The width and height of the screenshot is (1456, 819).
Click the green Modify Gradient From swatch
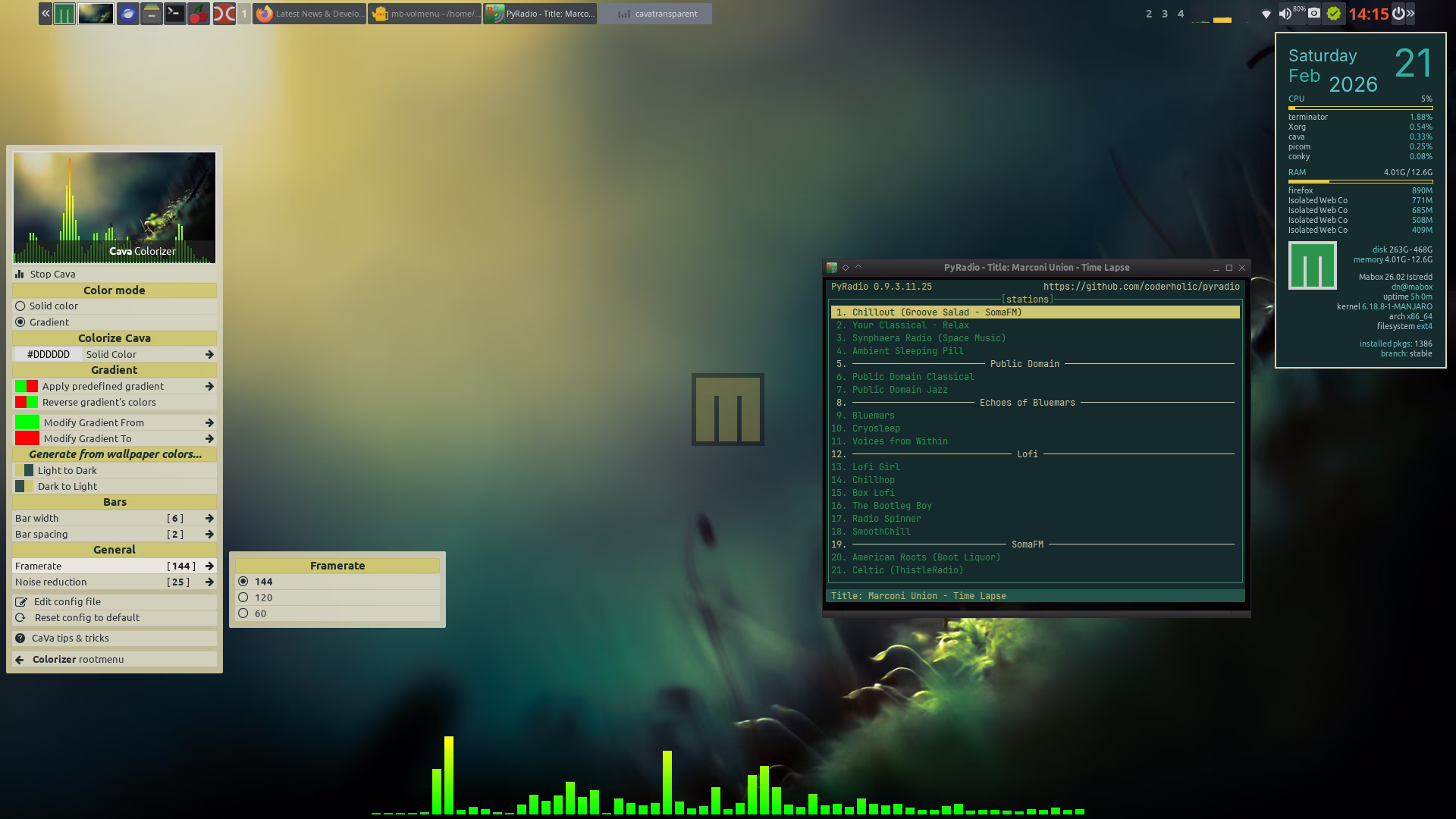click(27, 422)
